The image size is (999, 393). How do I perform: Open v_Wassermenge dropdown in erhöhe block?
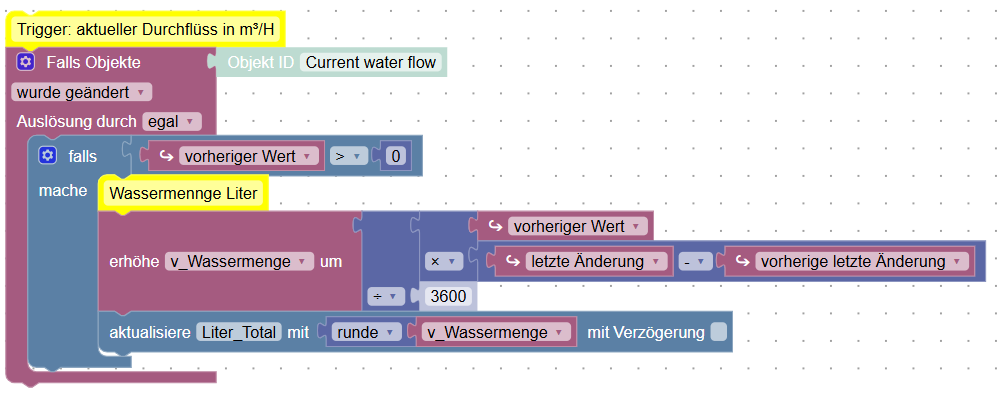pos(240,261)
